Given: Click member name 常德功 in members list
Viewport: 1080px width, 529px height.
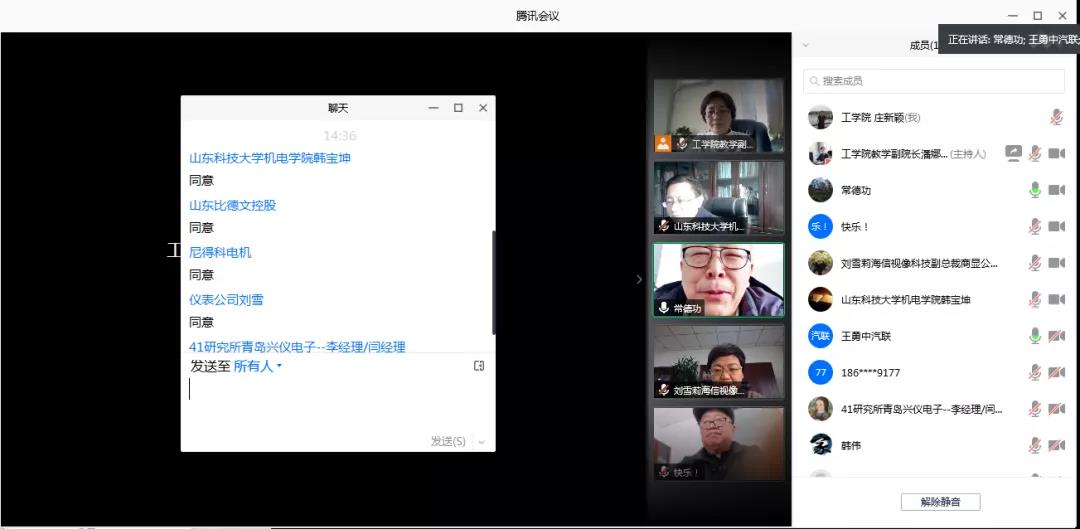Looking at the screenshot, I should pos(855,190).
